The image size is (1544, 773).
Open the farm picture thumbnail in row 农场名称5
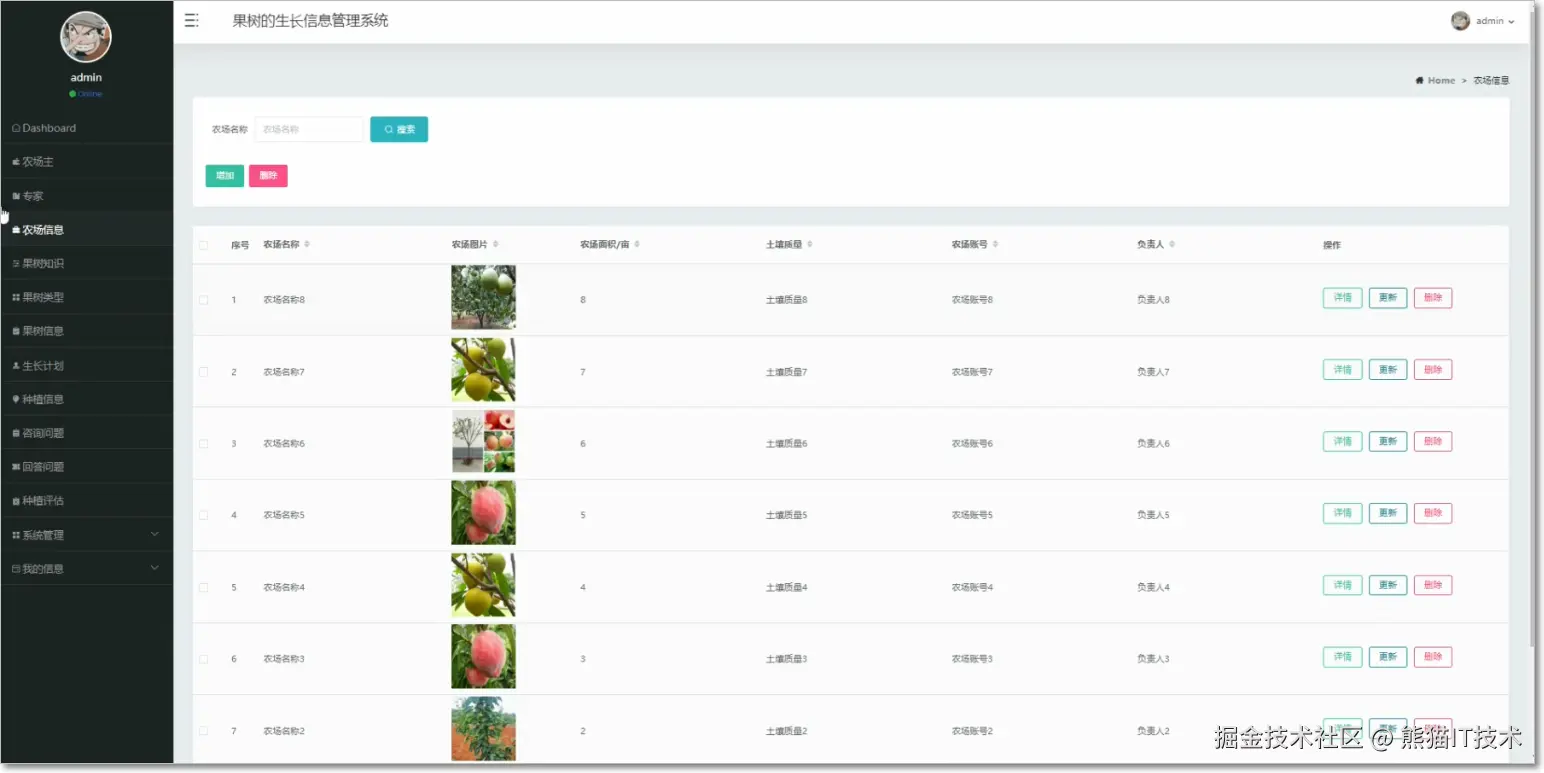tap(484, 513)
